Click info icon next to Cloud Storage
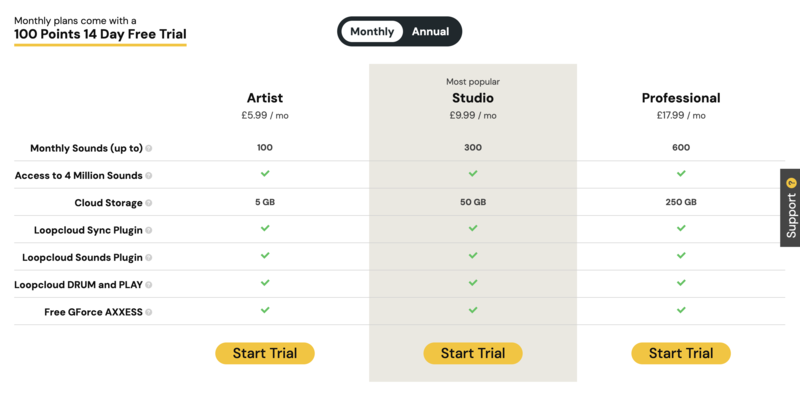Viewport: 800px width, 396px height. 148,203
